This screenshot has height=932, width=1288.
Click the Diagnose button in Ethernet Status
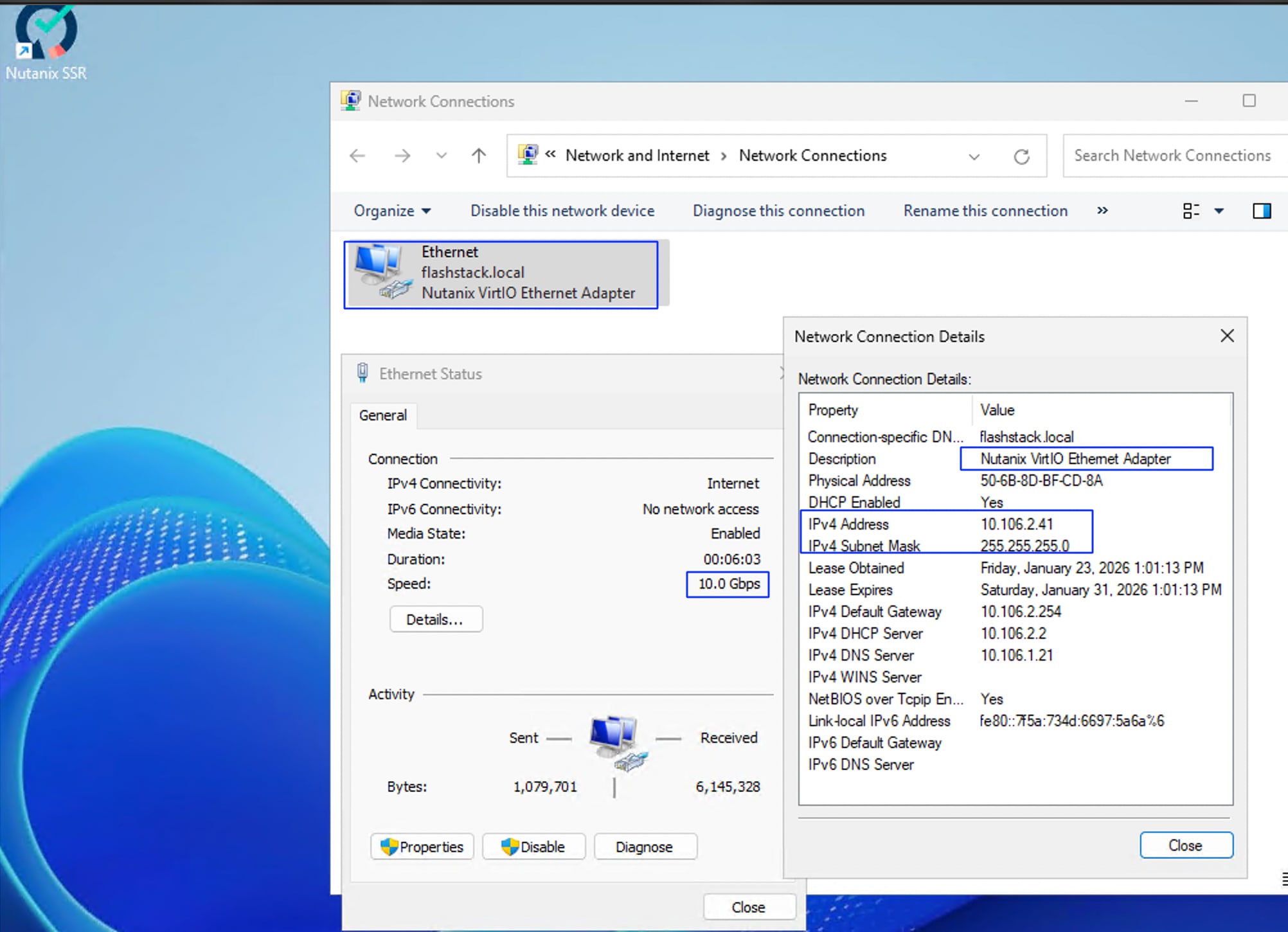point(645,847)
